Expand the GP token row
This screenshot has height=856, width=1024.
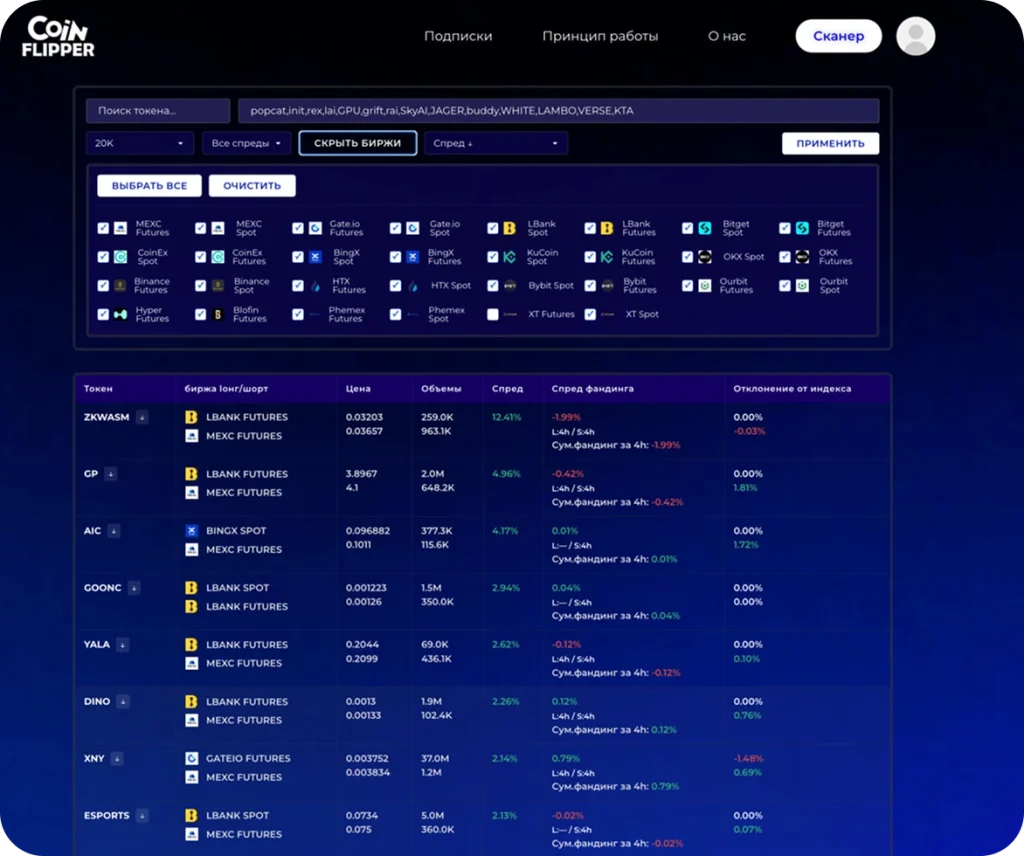(x=111, y=474)
